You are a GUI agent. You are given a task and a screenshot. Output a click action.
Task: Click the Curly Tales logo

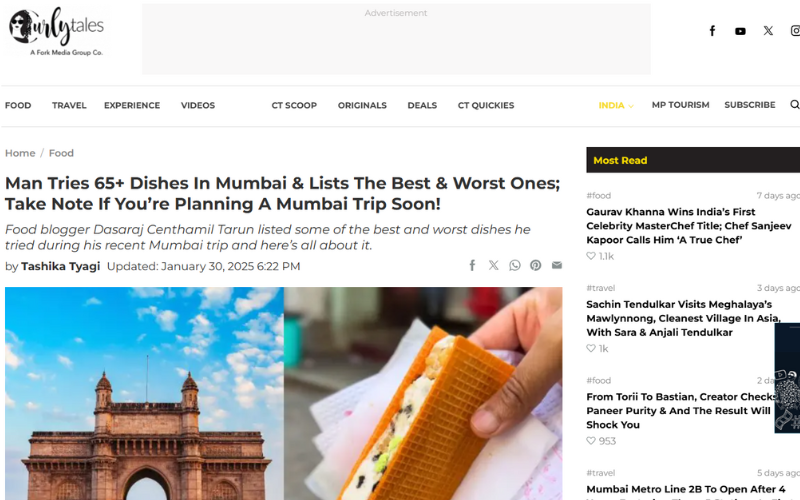[56, 31]
